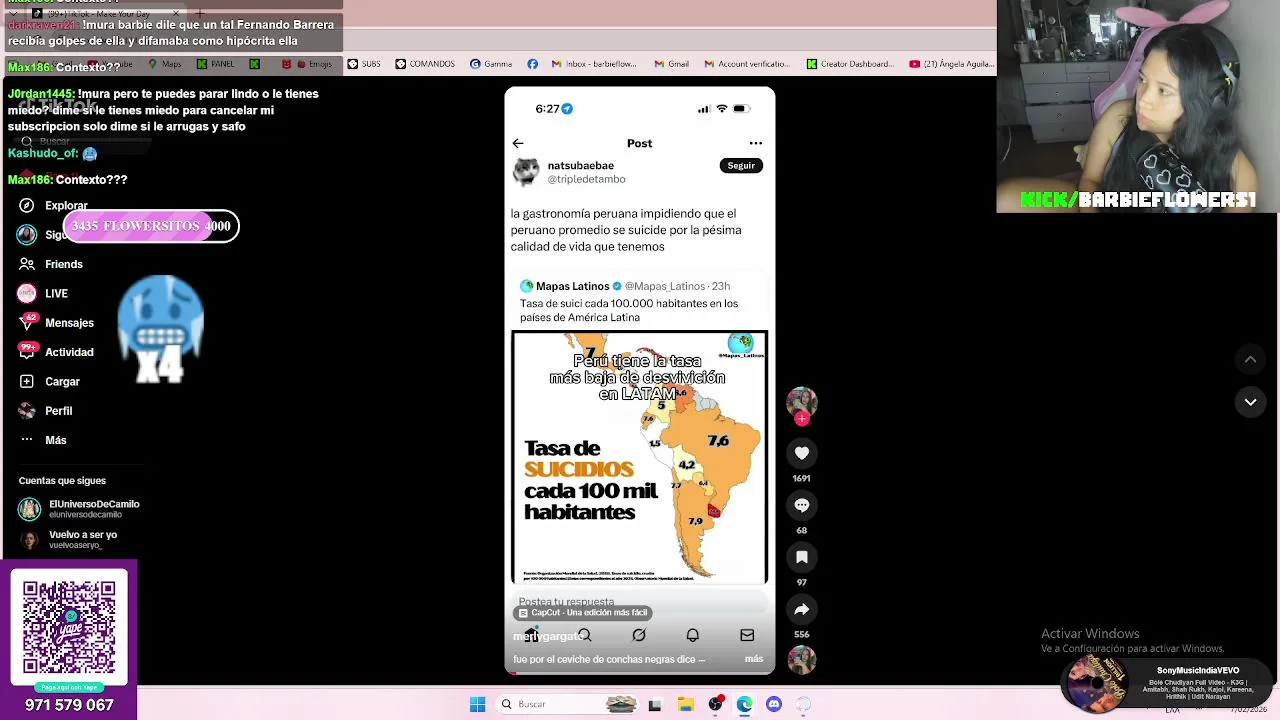The image size is (1280, 720).
Task: Save the video with the bookmark icon
Action: click(x=801, y=557)
